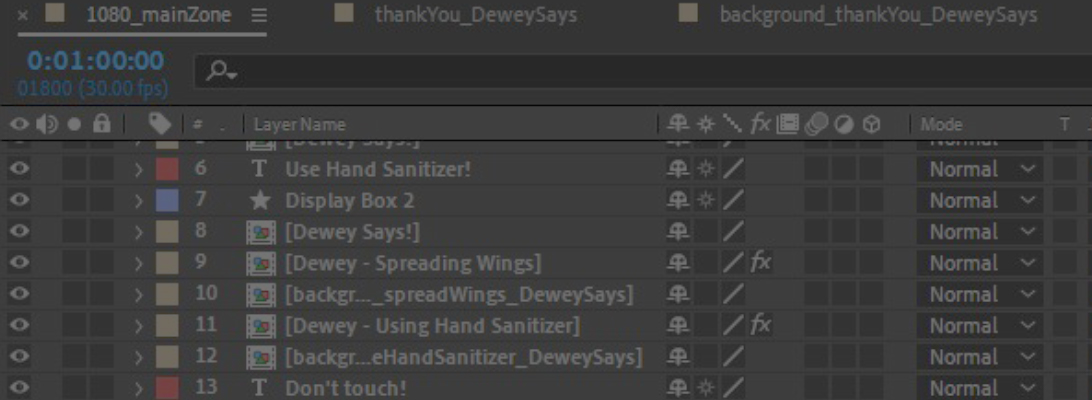Toggle continuous rasterize star on Display Box 2
This screenshot has height=400, width=1092.
point(705,201)
